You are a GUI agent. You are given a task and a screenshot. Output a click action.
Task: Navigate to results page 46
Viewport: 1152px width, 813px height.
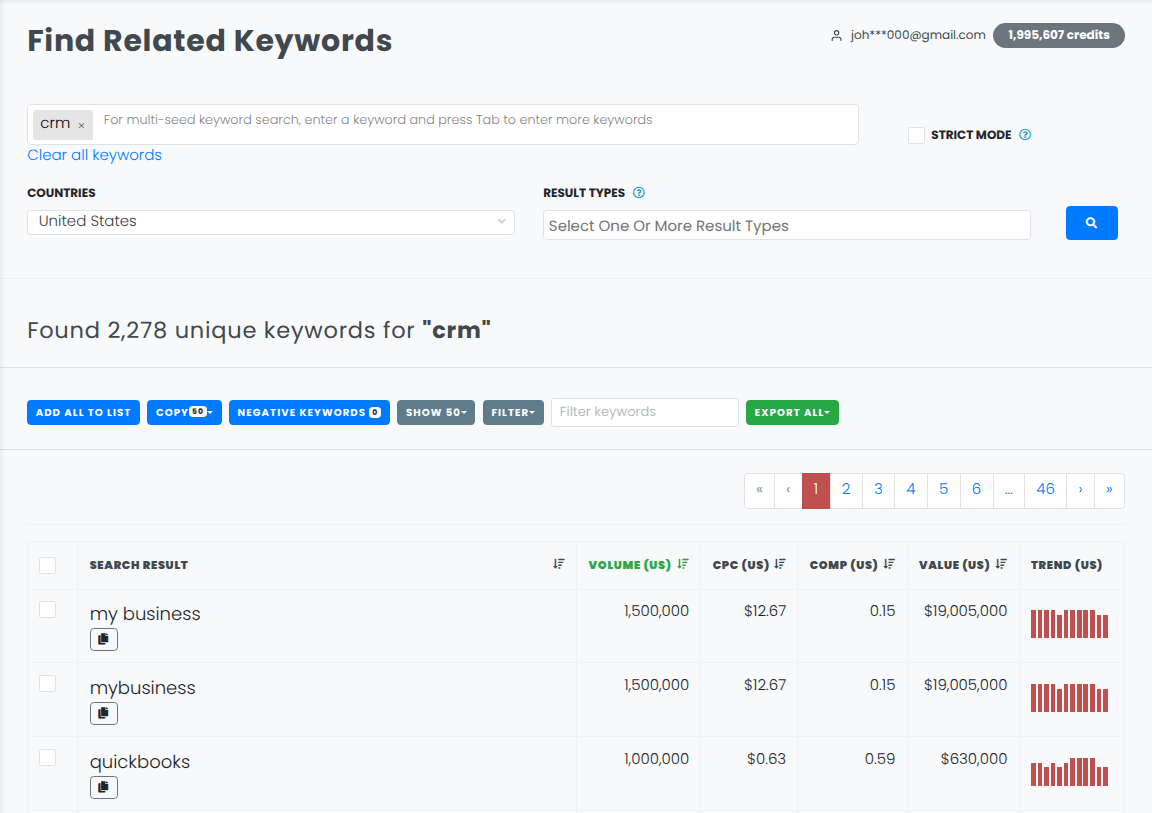tap(1045, 489)
